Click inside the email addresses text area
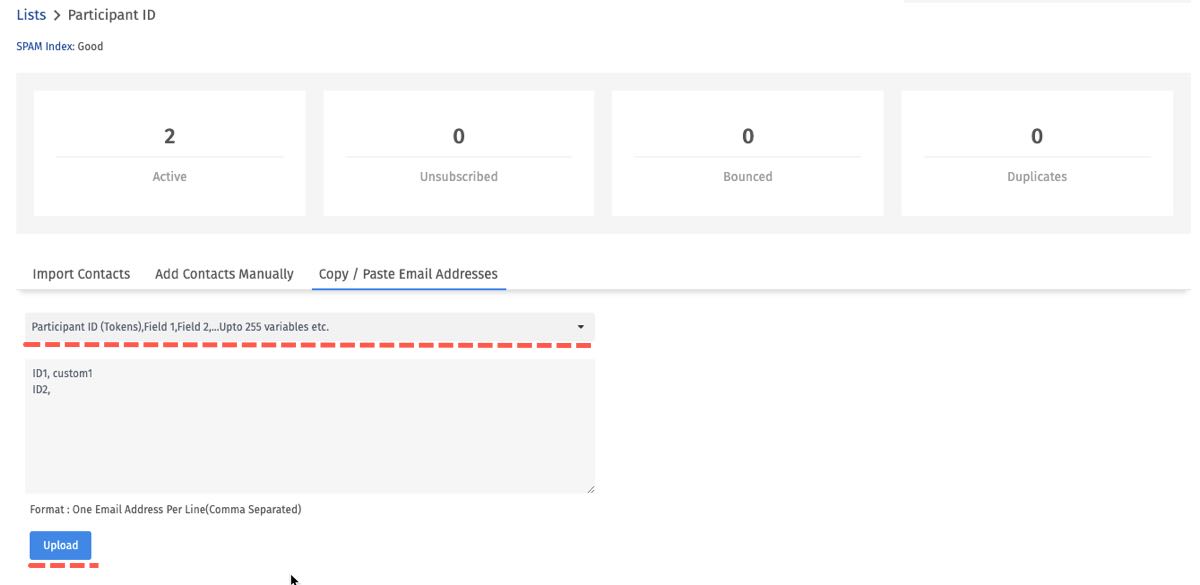1200x585 pixels. [x=310, y=440]
